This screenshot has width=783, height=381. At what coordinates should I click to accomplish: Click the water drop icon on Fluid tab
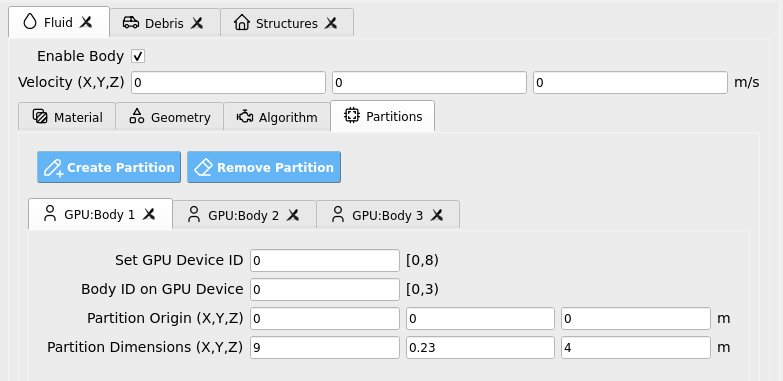30,21
